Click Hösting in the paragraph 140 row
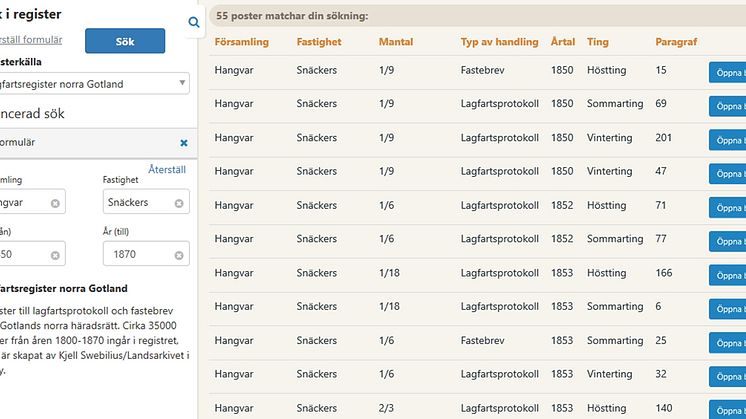746x419 pixels. 606,408
